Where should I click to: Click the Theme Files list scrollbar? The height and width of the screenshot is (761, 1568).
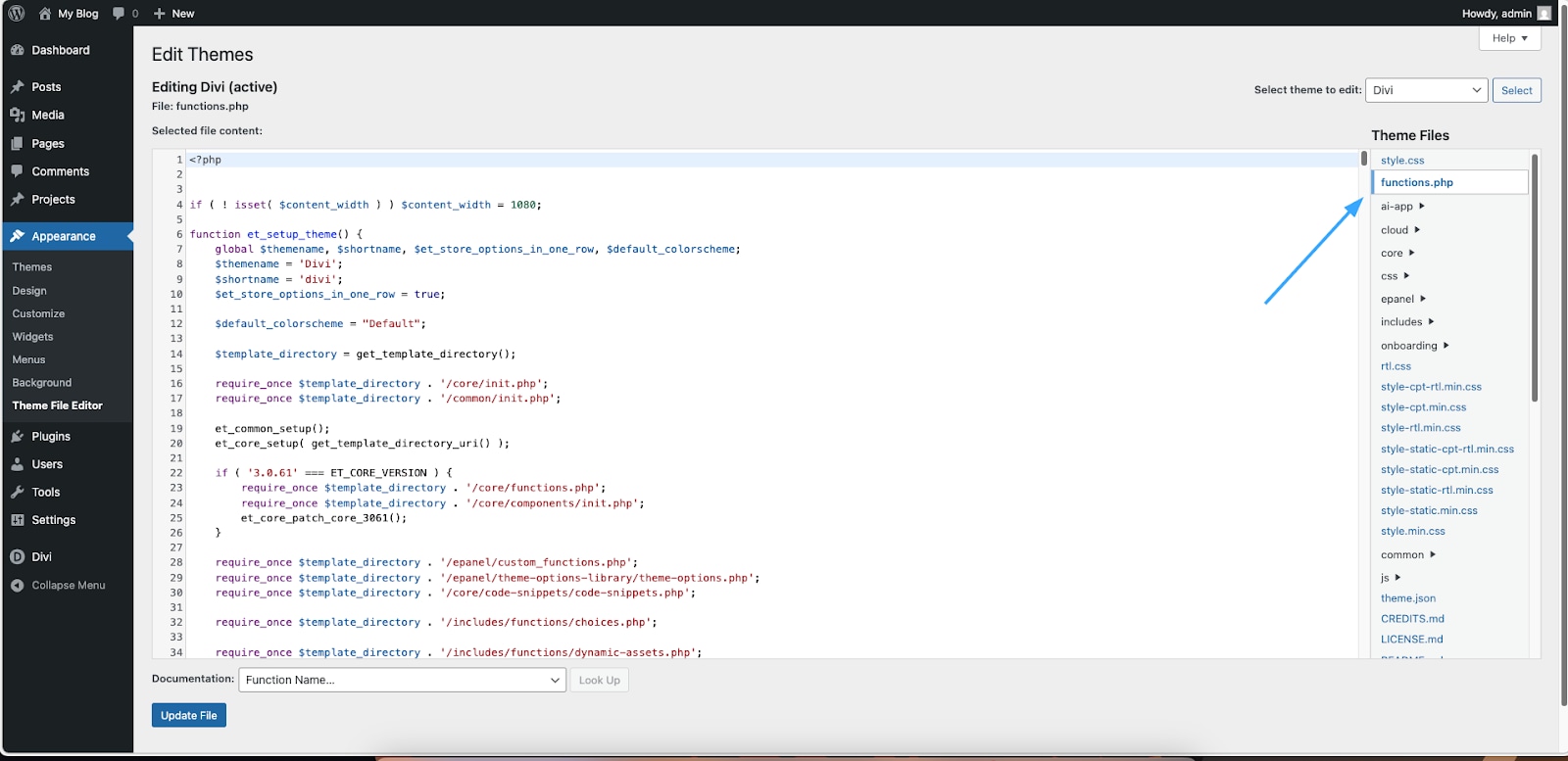(x=1535, y=277)
